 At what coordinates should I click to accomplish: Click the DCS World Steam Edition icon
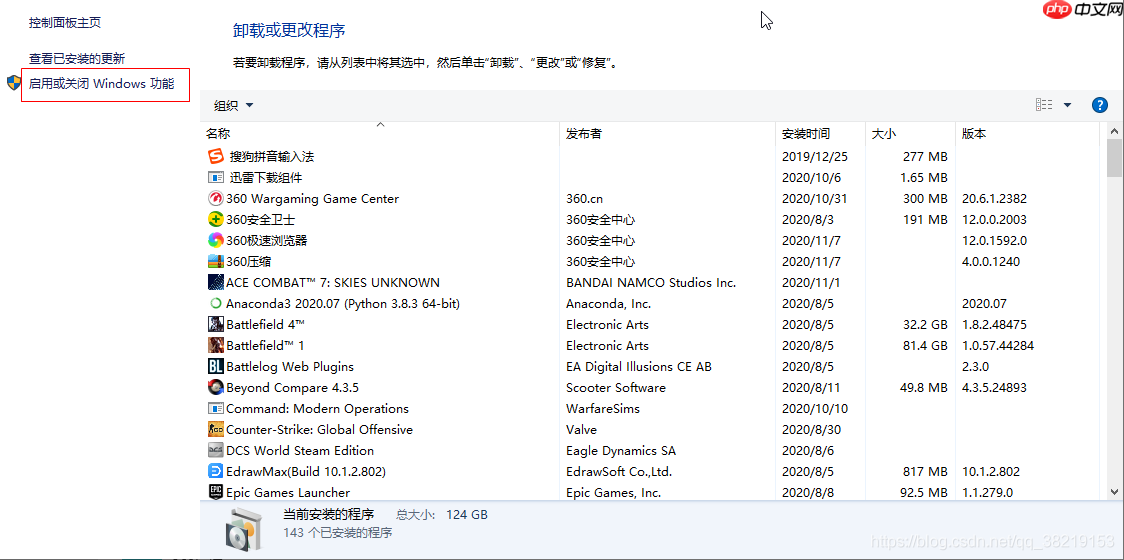(x=216, y=450)
